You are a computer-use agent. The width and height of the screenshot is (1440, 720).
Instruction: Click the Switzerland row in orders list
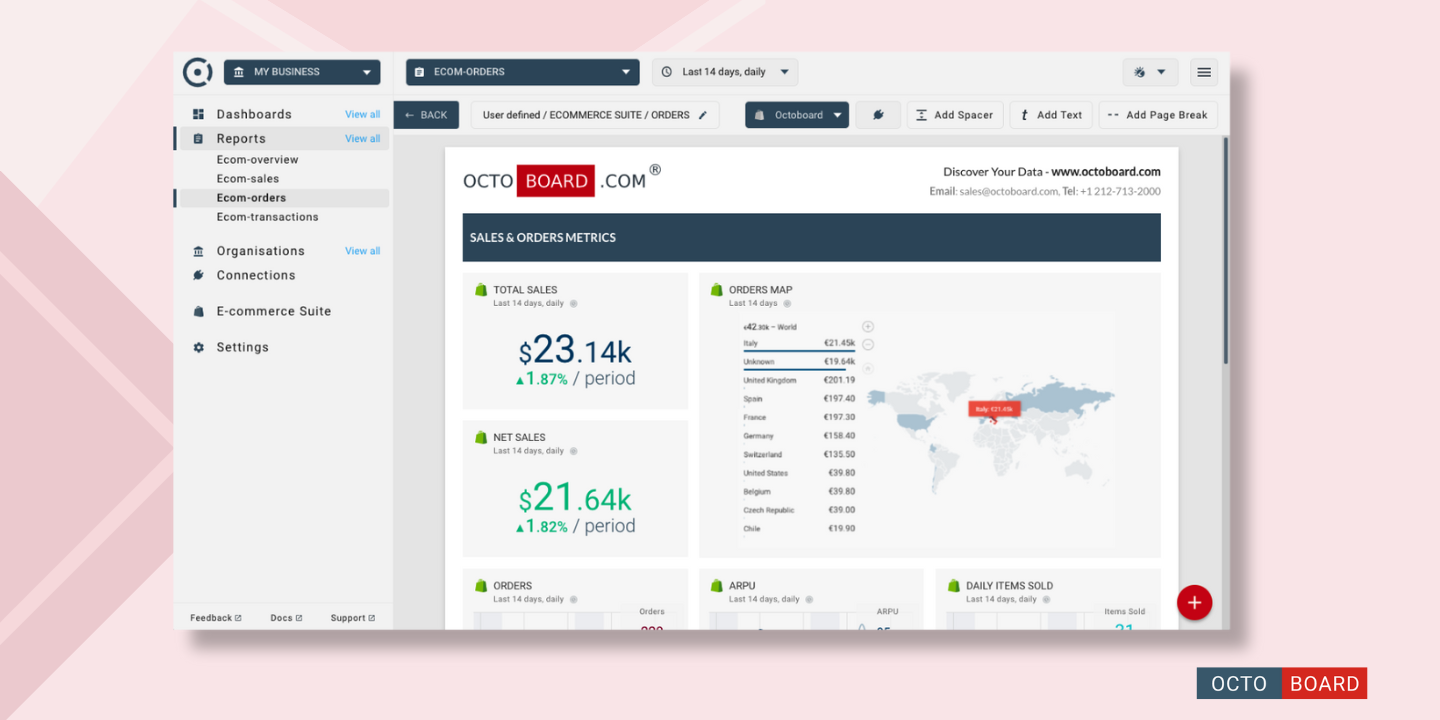pyautogui.click(x=799, y=454)
